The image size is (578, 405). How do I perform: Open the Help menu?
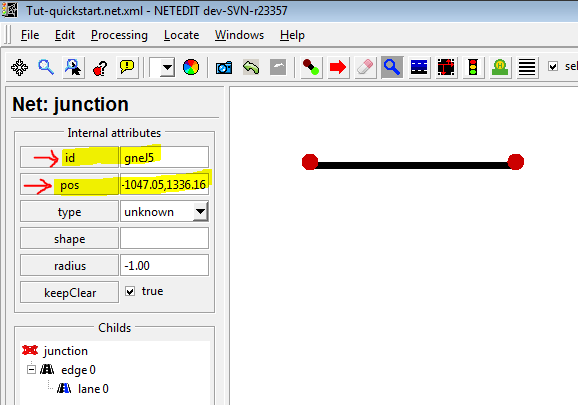coord(292,35)
